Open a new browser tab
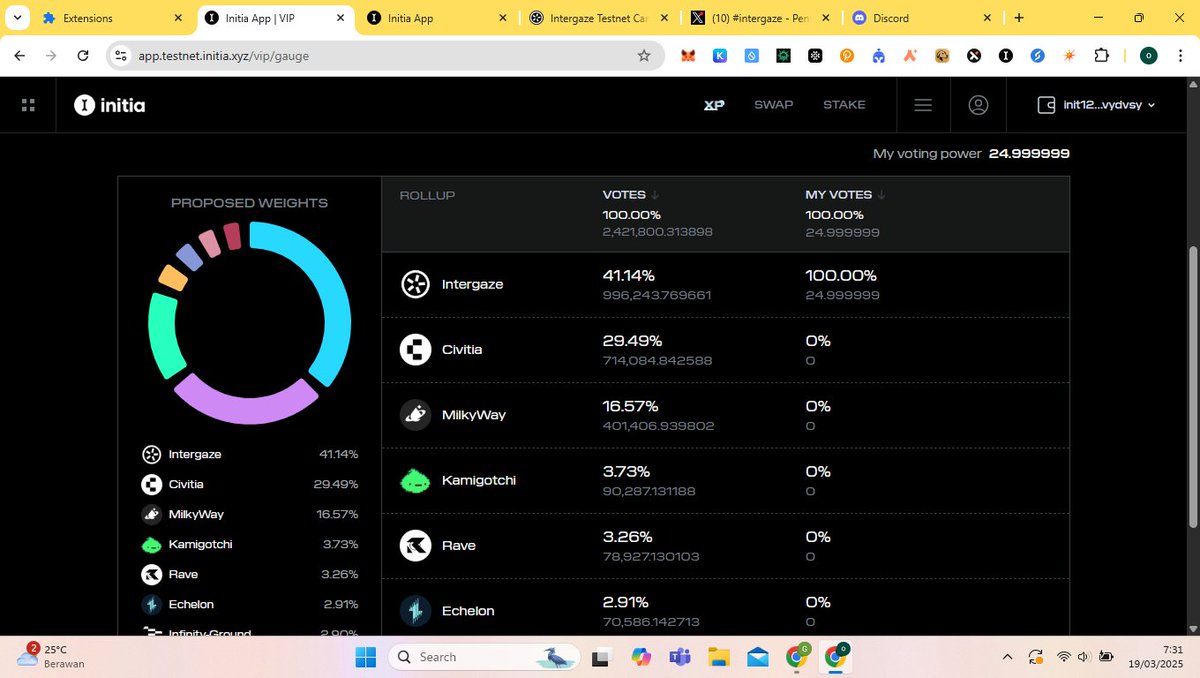Viewport: 1200px width, 678px height. tap(1019, 18)
